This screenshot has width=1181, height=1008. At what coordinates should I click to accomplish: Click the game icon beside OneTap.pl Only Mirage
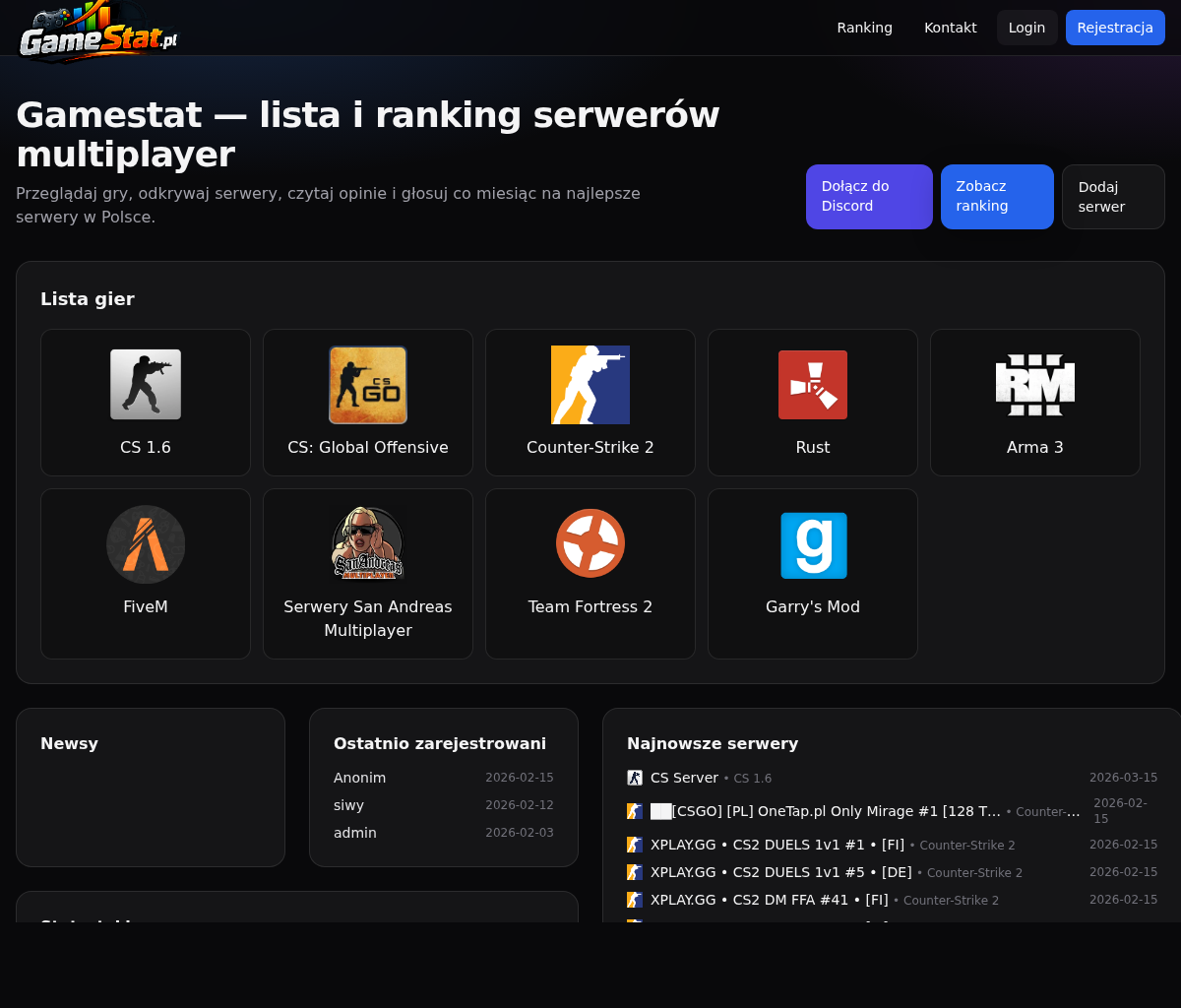point(635,811)
